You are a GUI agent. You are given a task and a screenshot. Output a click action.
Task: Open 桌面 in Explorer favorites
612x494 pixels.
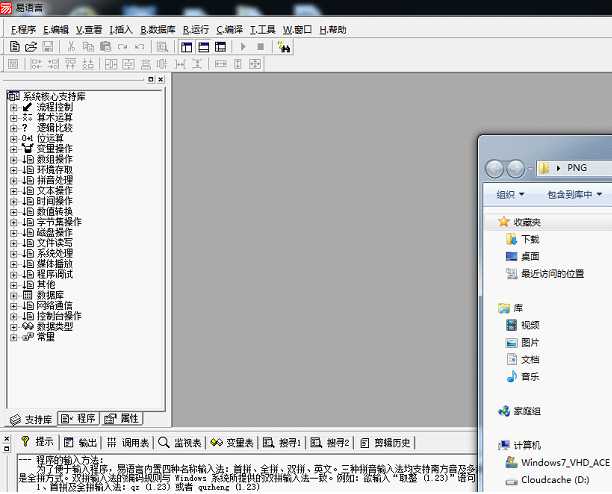click(523, 256)
